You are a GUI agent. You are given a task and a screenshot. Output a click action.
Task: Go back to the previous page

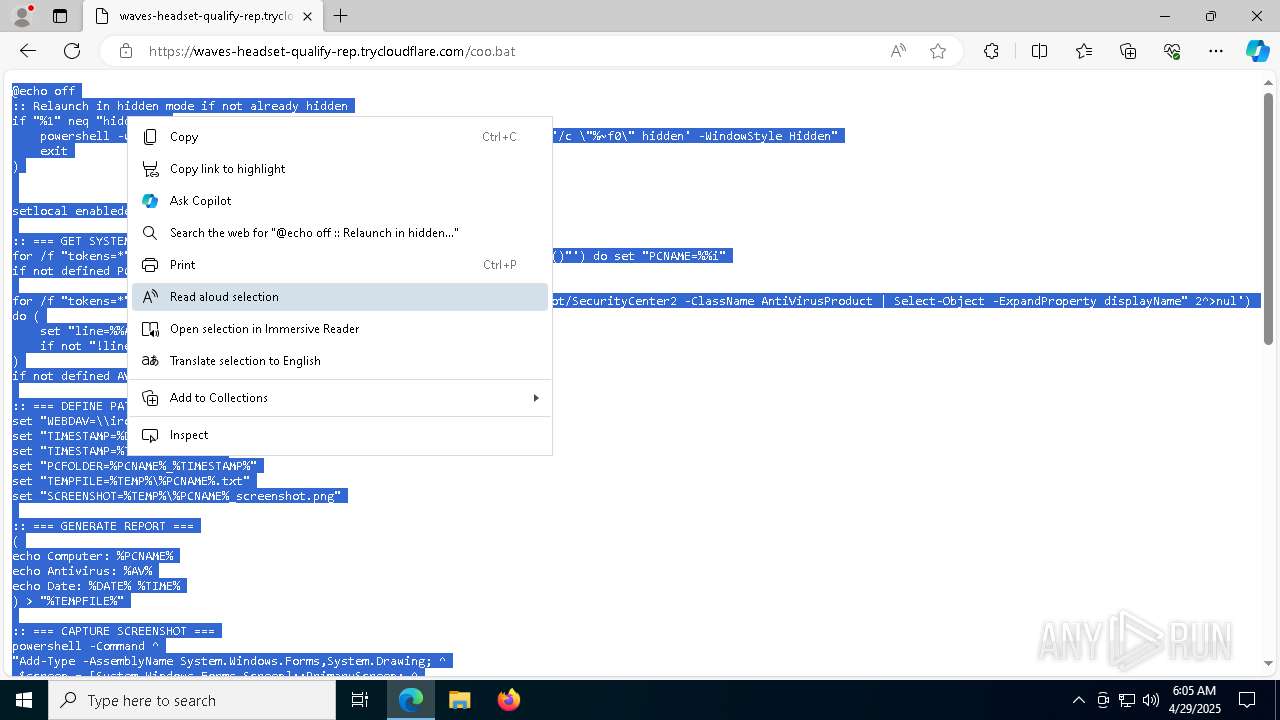[x=28, y=51]
